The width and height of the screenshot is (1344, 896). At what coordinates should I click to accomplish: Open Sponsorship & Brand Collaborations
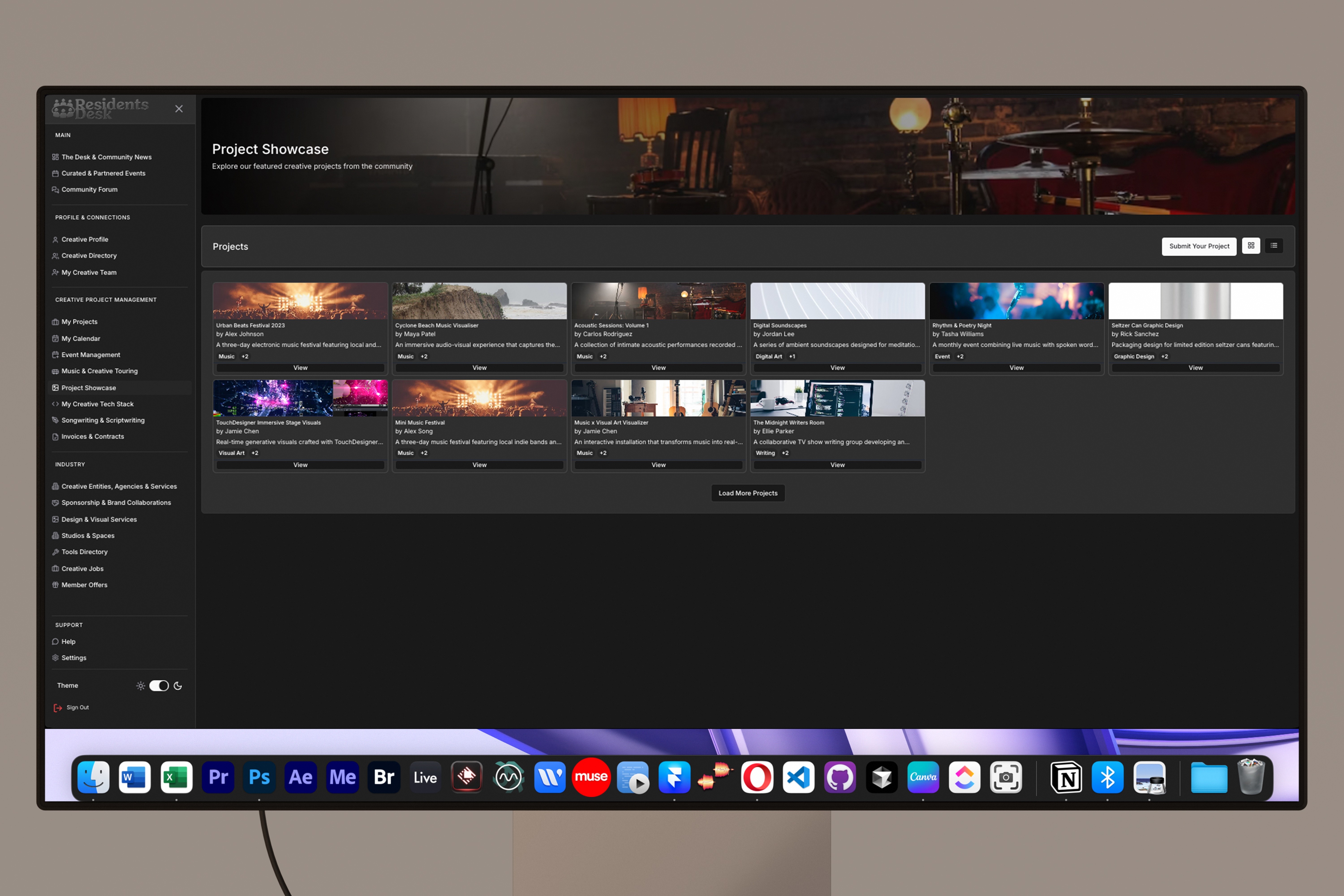[116, 503]
